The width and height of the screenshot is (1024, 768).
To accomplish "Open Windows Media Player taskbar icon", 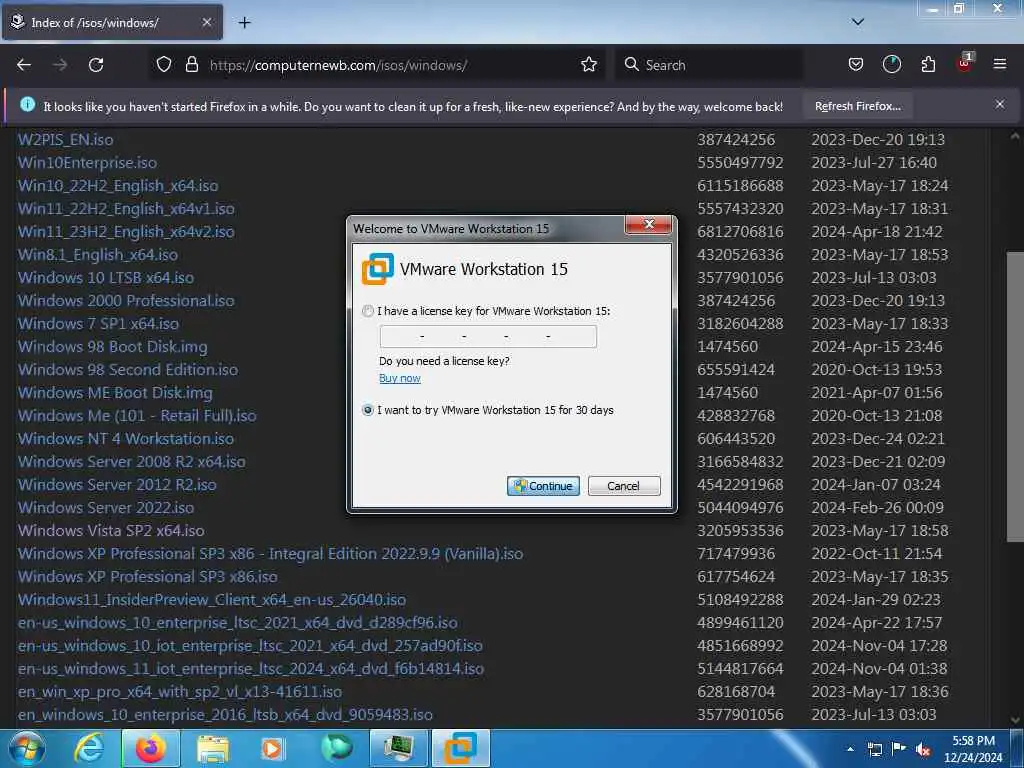I will (x=272, y=749).
